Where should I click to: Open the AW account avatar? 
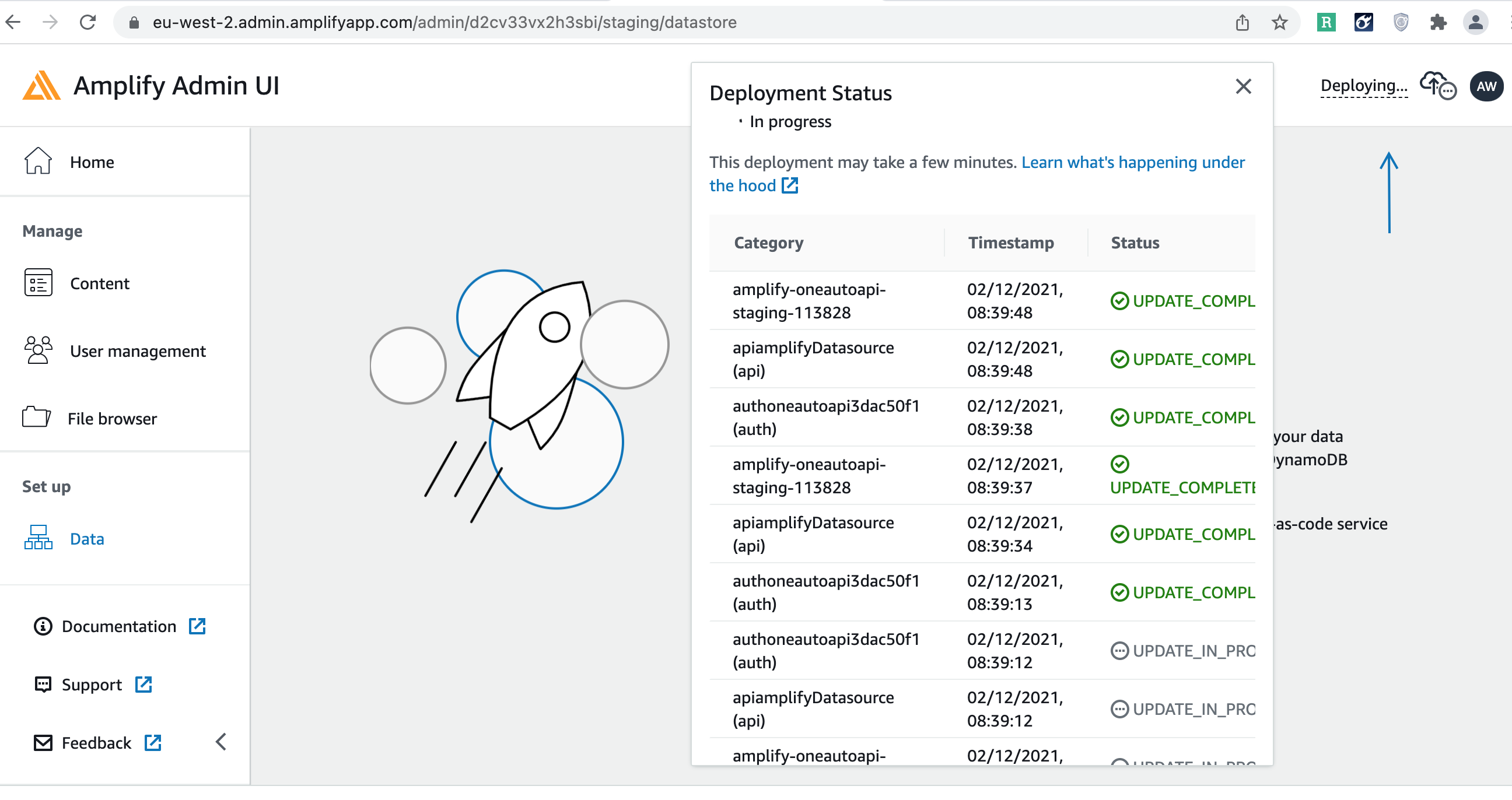(x=1486, y=86)
